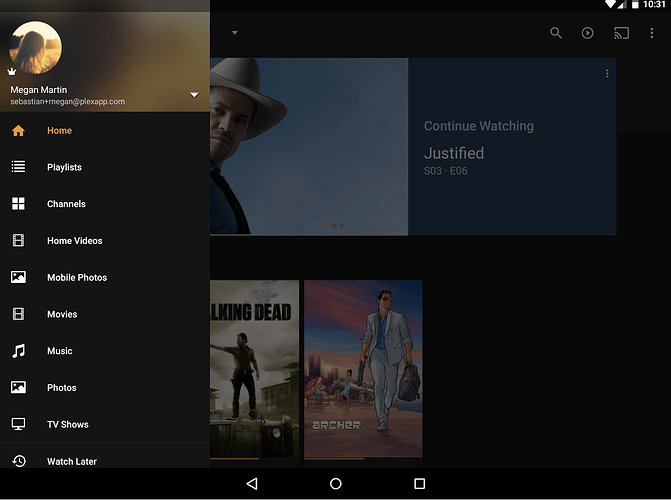This screenshot has width=671, height=500.
Task: Click the Movies film strip icon
Action: (18, 314)
